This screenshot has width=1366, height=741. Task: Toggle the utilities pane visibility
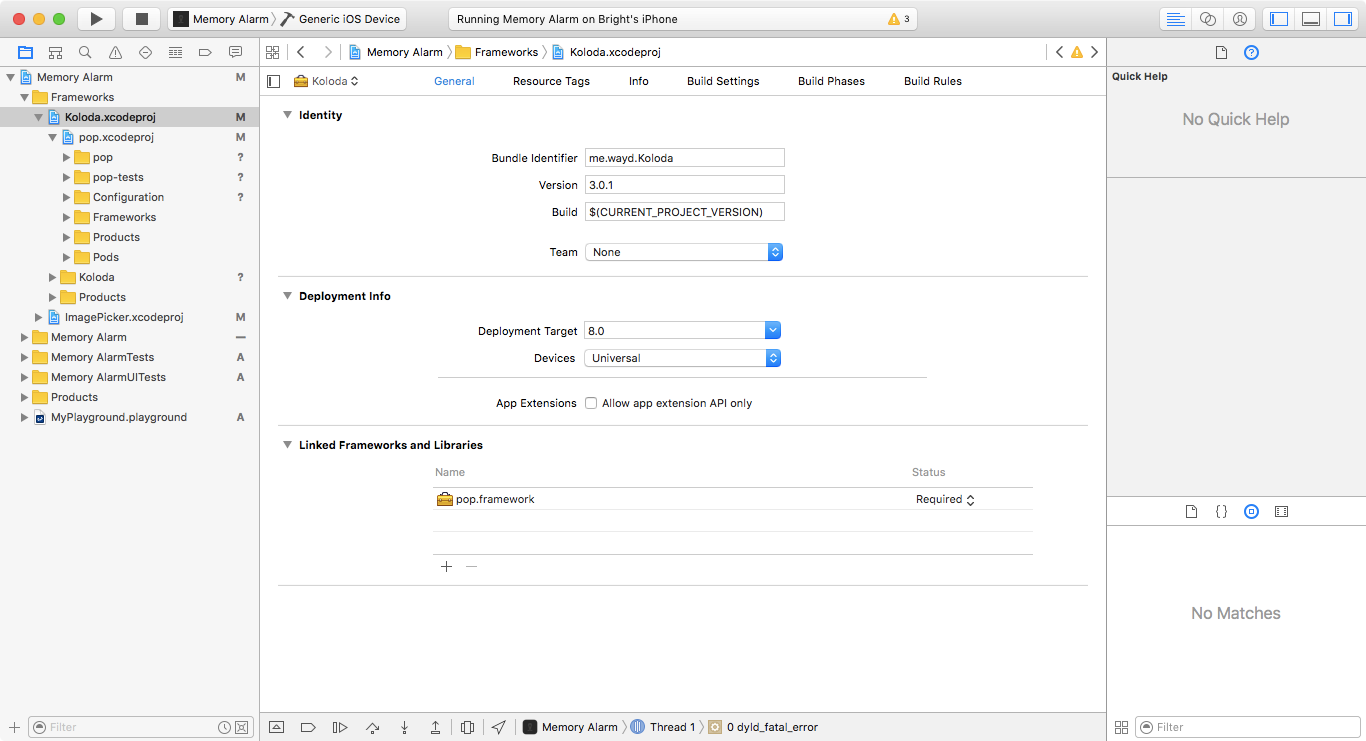[x=1341, y=19]
